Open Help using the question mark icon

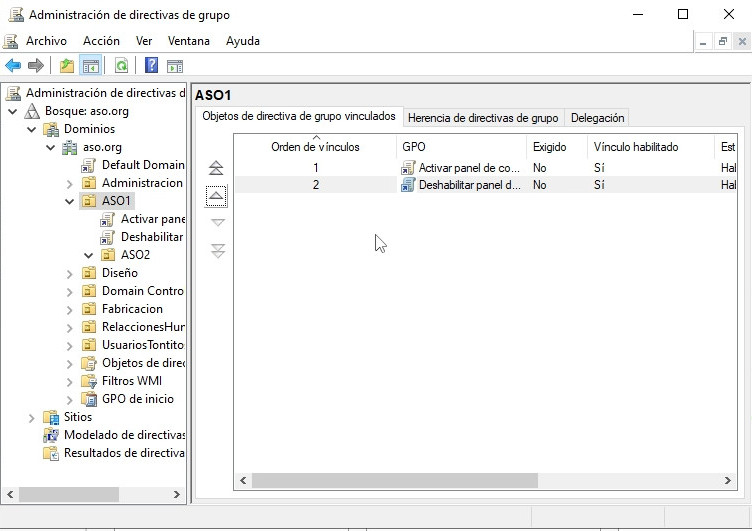coord(151,66)
